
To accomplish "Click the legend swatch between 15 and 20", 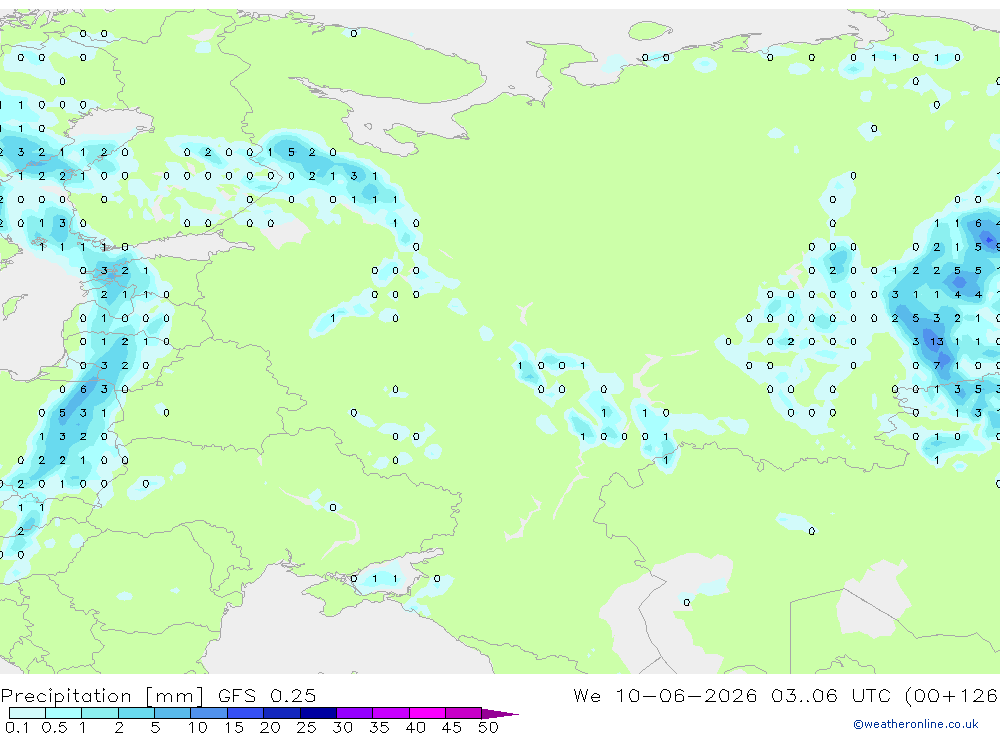I will point(245,713).
